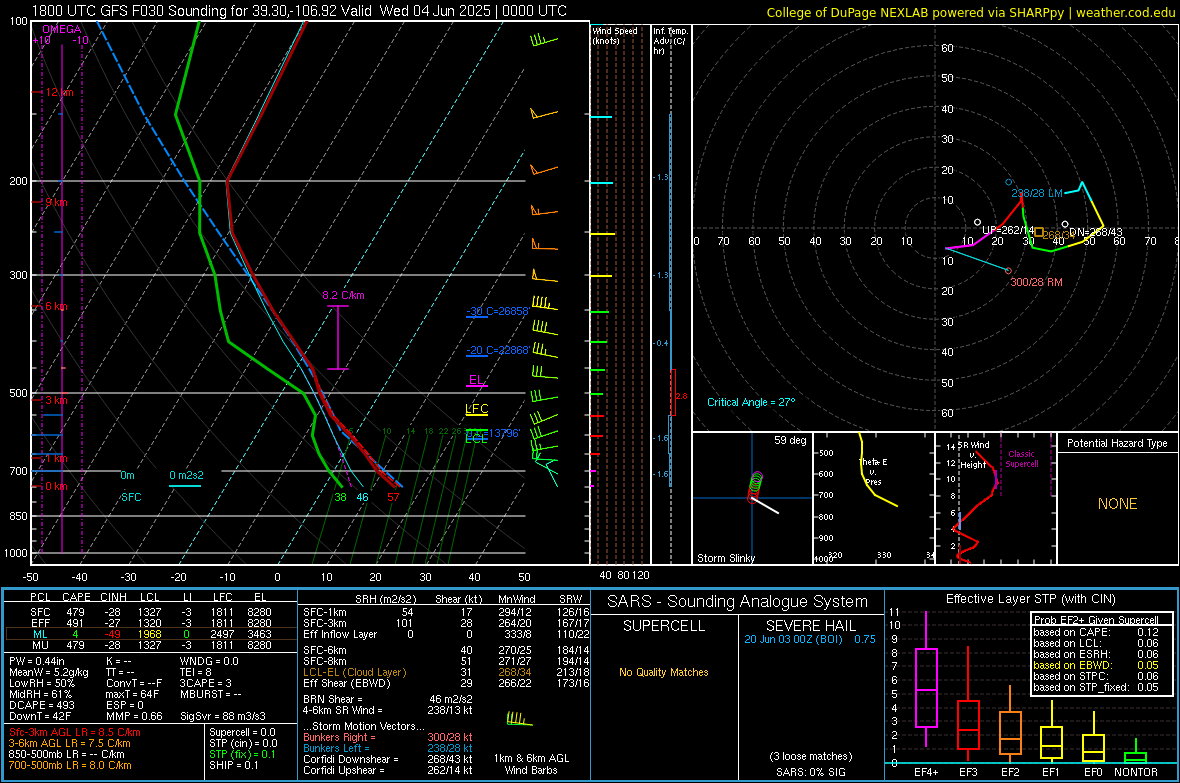Click the 1km & 6km AGL Wind Barbs icon
Viewport: 1180px width, 783px height.
pyautogui.click(x=519, y=720)
